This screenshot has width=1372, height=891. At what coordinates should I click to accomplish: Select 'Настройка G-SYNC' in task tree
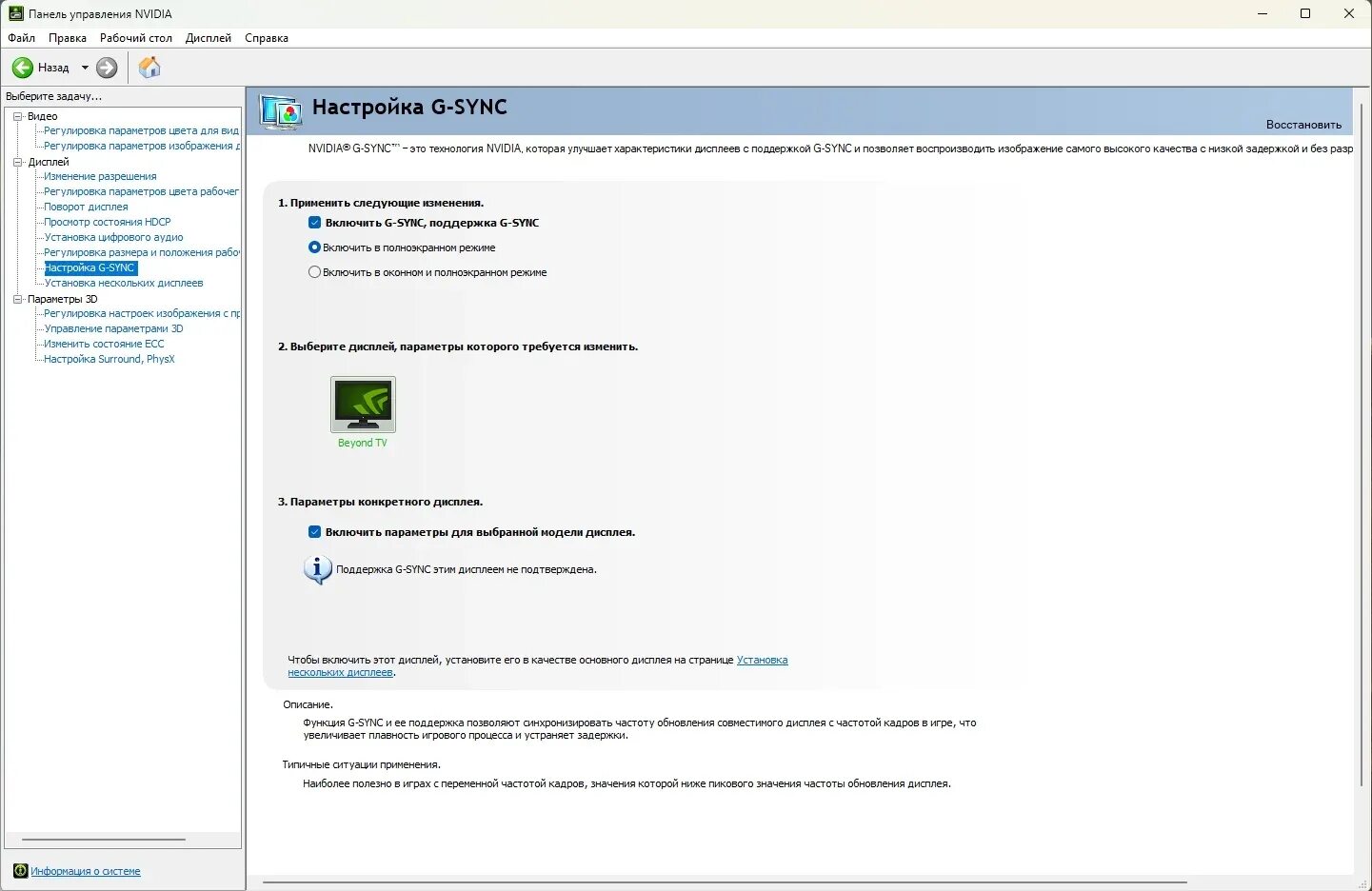click(x=90, y=267)
